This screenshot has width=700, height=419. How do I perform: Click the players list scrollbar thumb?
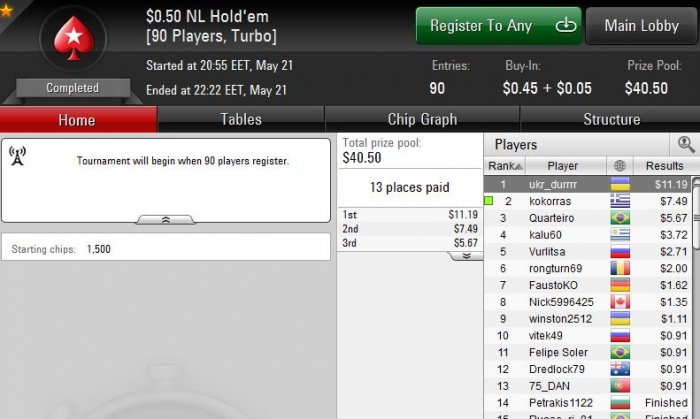pos(696,213)
